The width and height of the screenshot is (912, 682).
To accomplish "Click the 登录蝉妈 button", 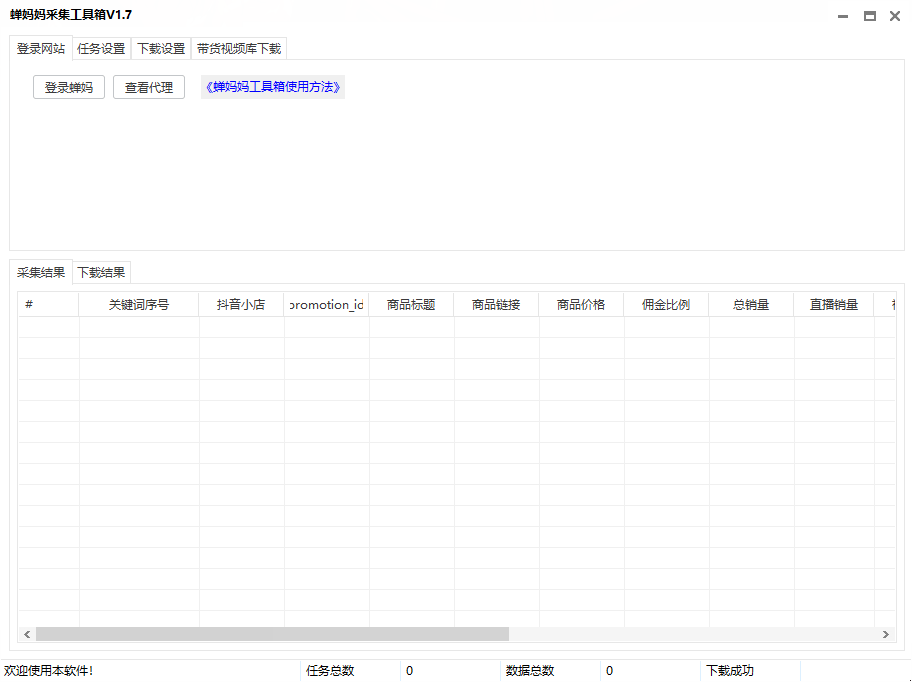I will coord(69,88).
